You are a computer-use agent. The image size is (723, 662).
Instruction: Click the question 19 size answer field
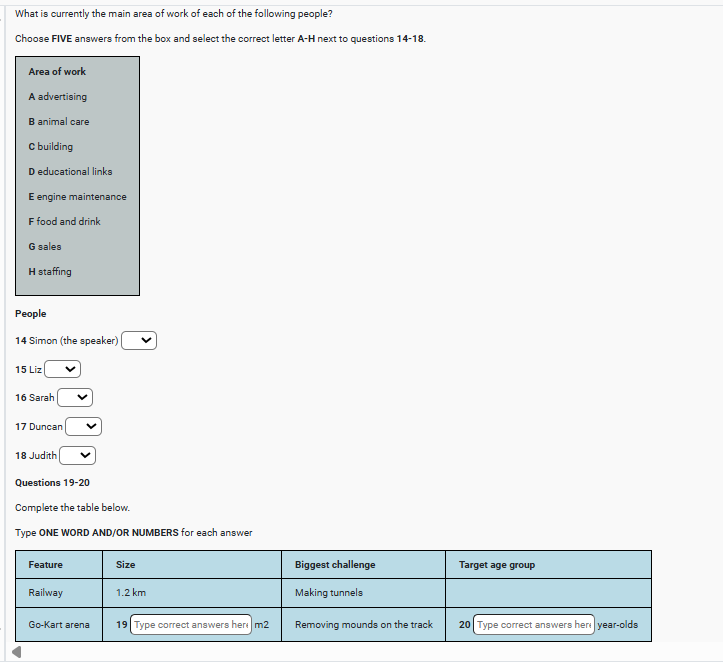click(191, 625)
